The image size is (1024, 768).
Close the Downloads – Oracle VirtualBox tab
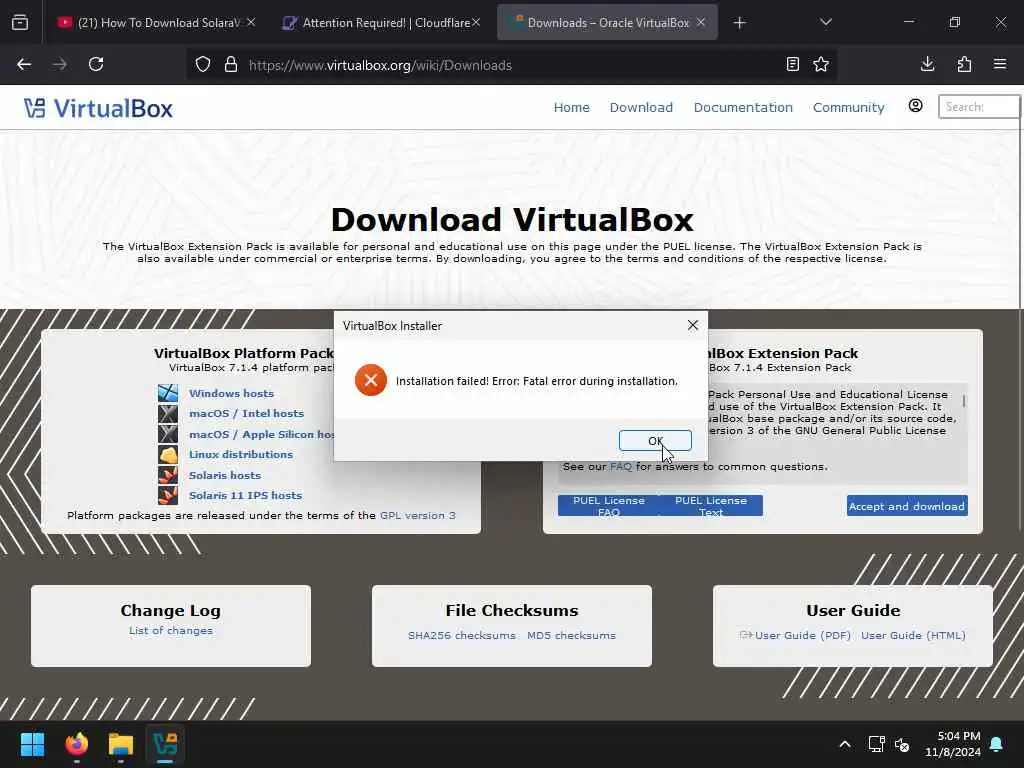pos(701,22)
